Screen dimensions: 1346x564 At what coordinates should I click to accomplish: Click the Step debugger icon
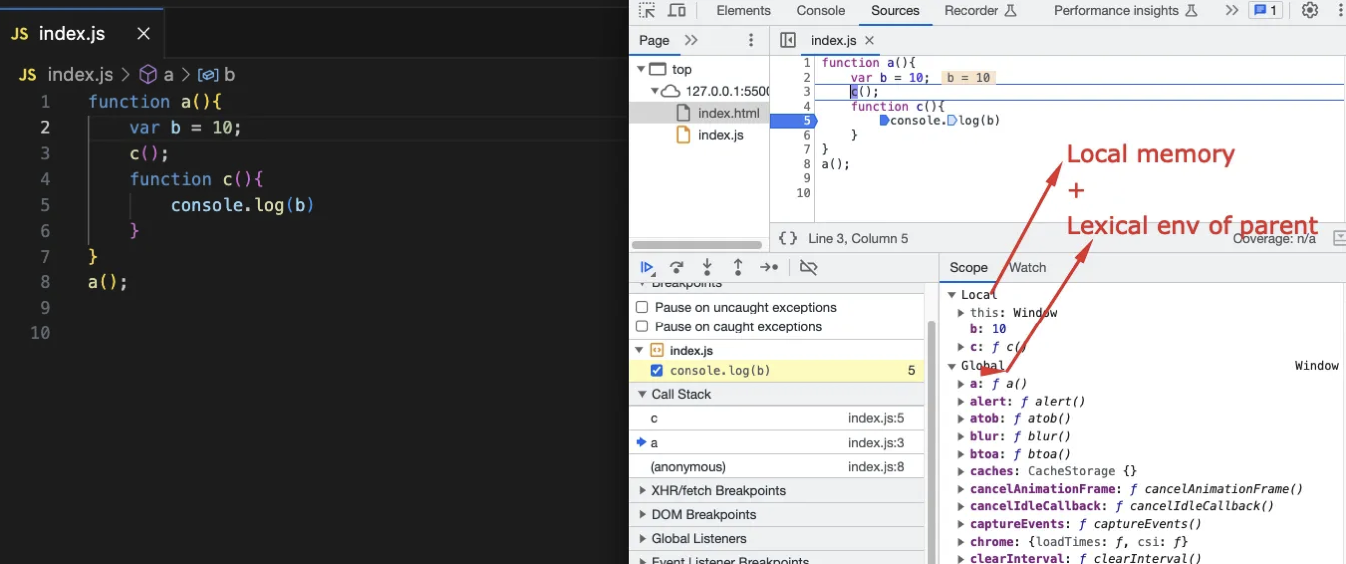[769, 267]
